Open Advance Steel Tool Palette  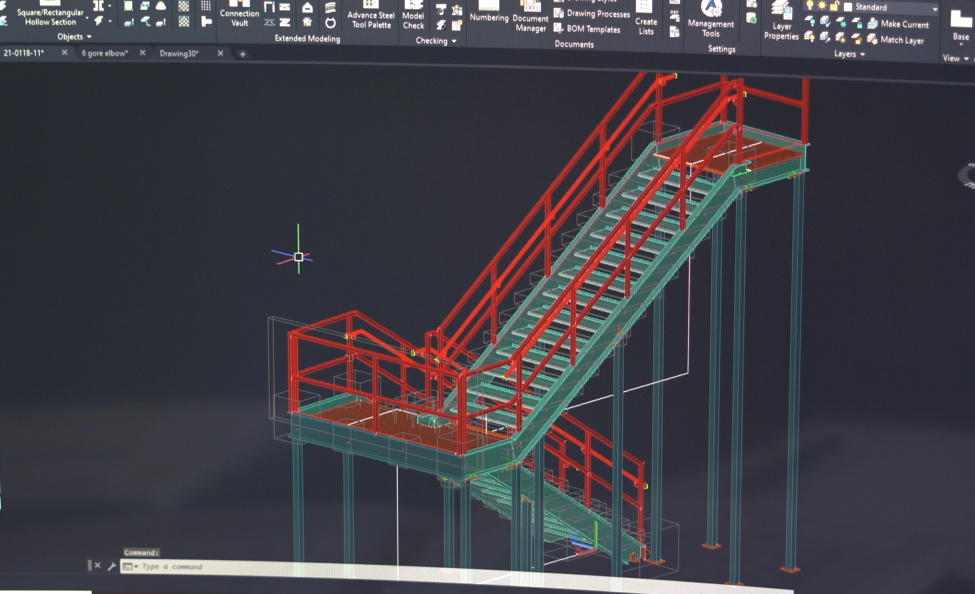371,18
